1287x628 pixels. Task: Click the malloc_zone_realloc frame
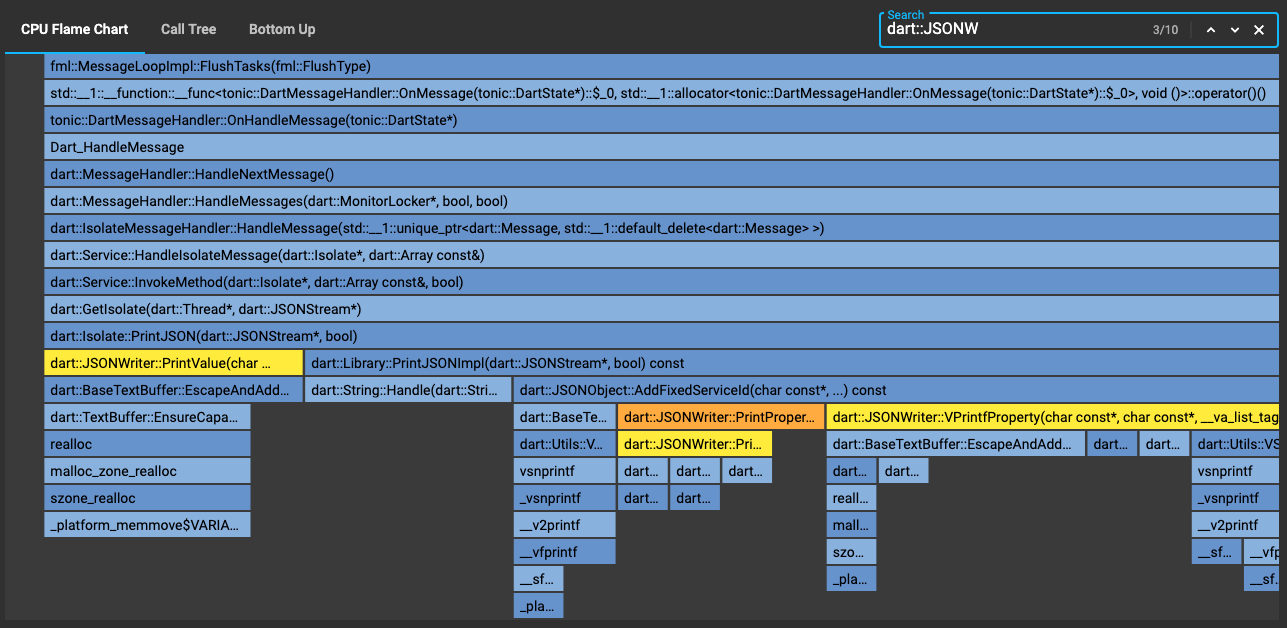148,471
